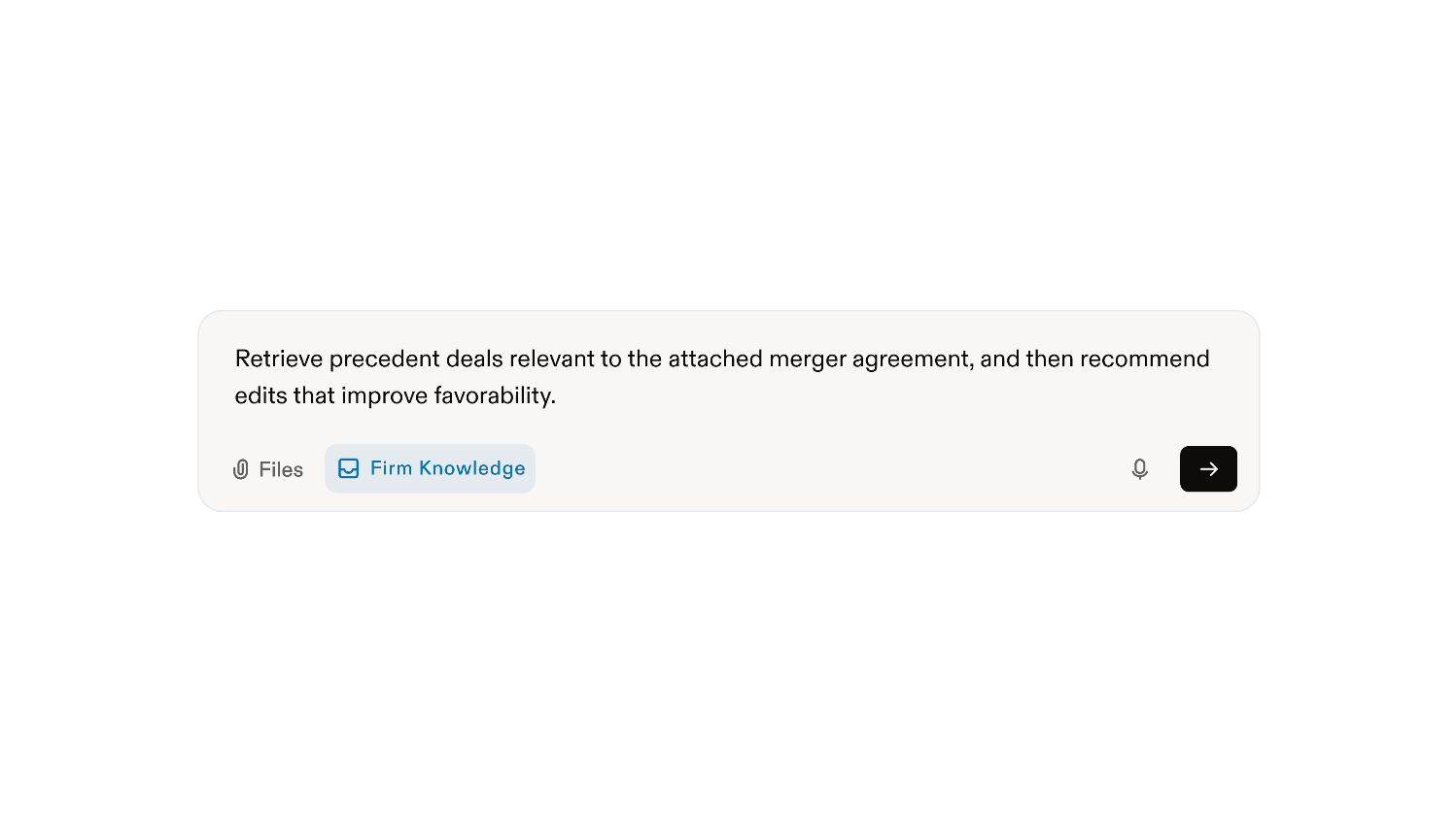Place cursor on the word "precedent"

pyautogui.click(x=384, y=359)
